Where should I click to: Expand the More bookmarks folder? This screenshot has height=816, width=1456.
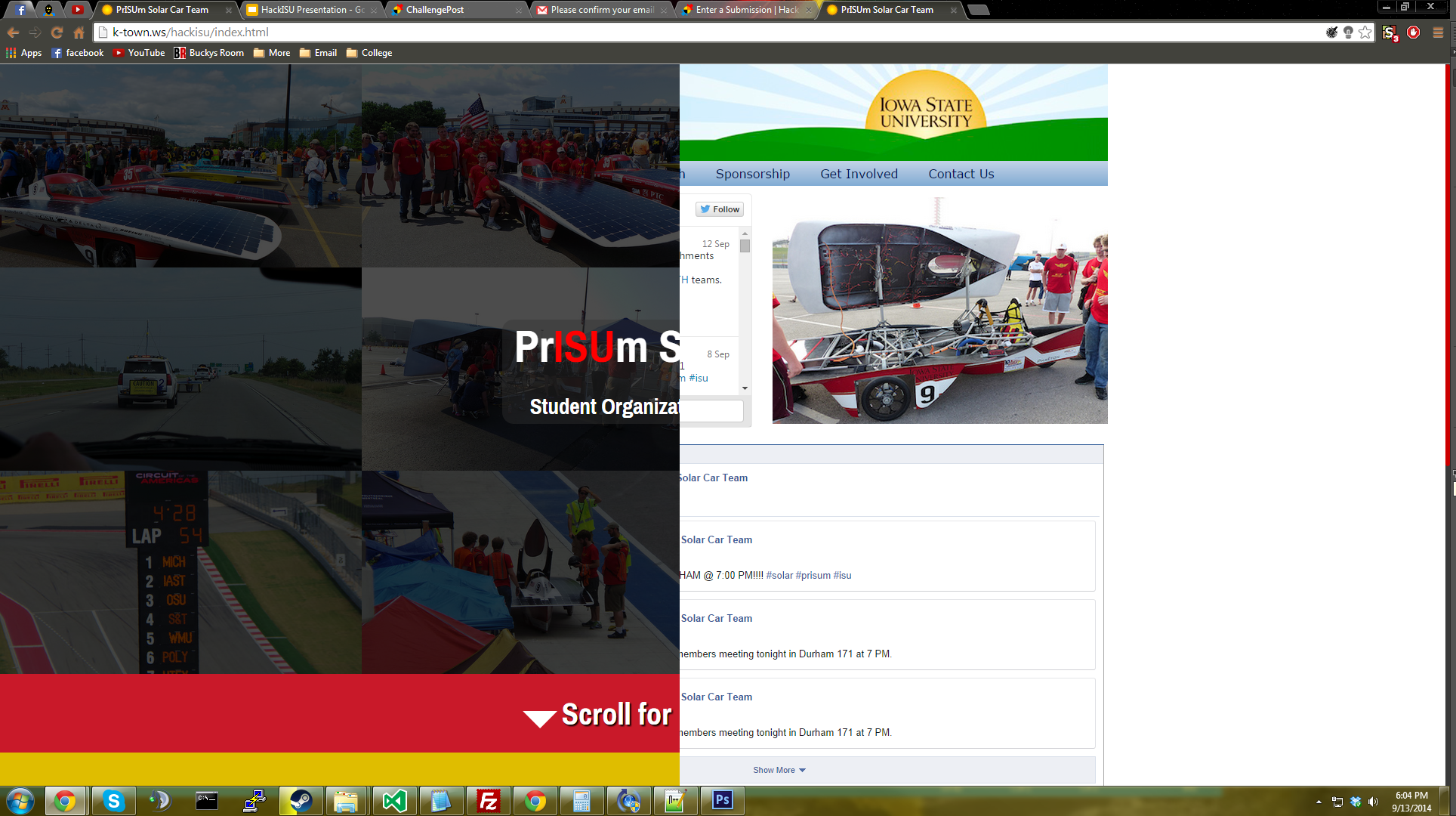coord(272,53)
